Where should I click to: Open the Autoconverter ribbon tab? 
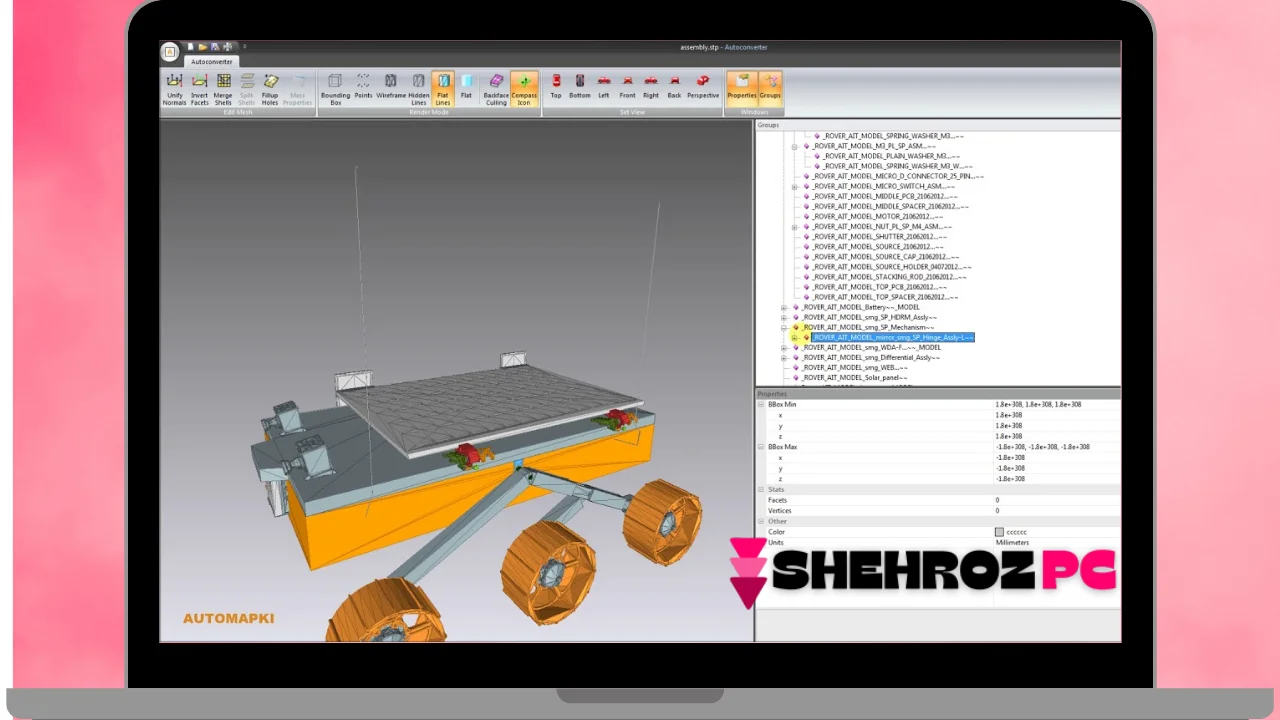212,62
